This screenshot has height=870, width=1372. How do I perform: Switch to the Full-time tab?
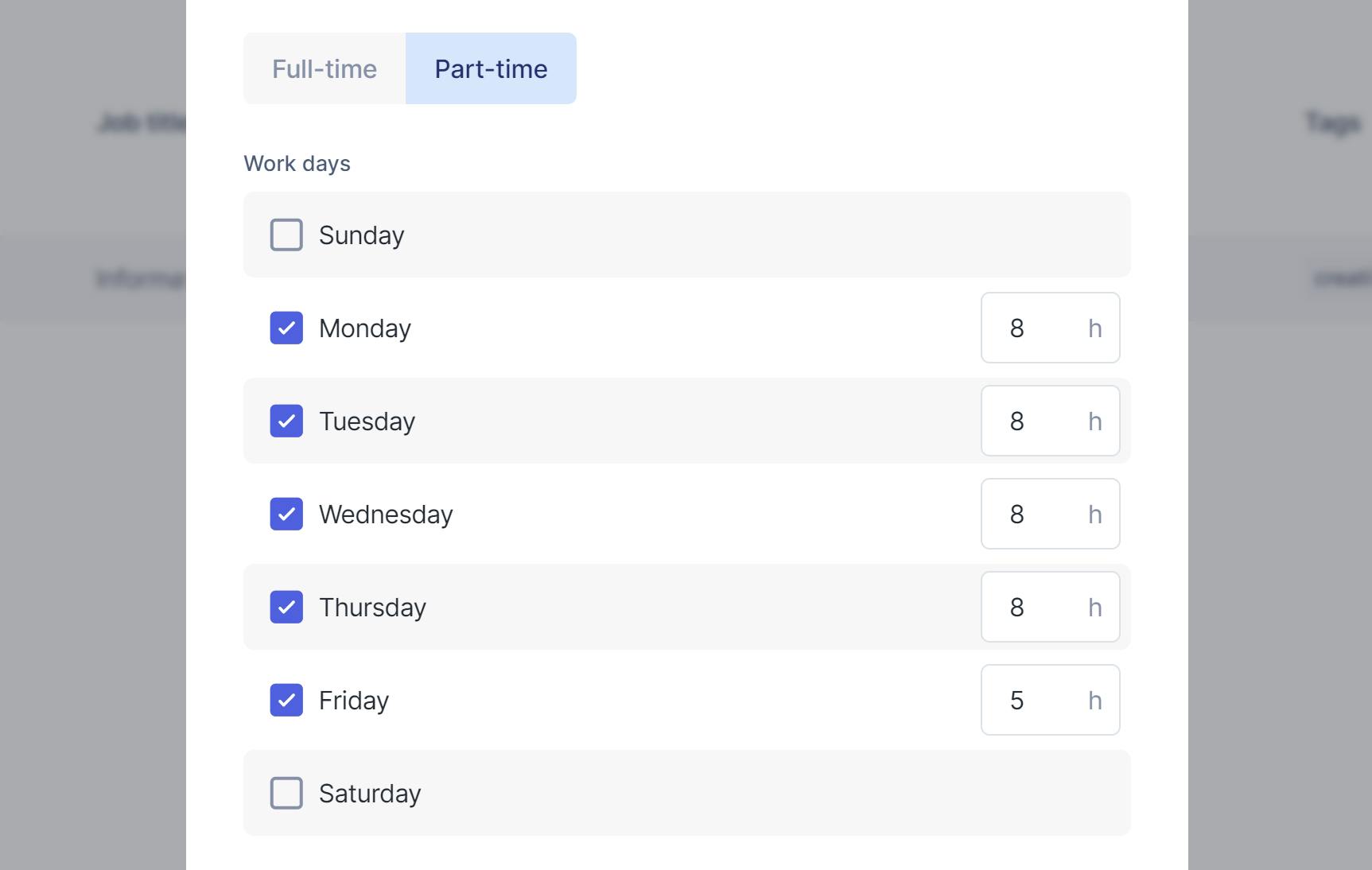[325, 68]
